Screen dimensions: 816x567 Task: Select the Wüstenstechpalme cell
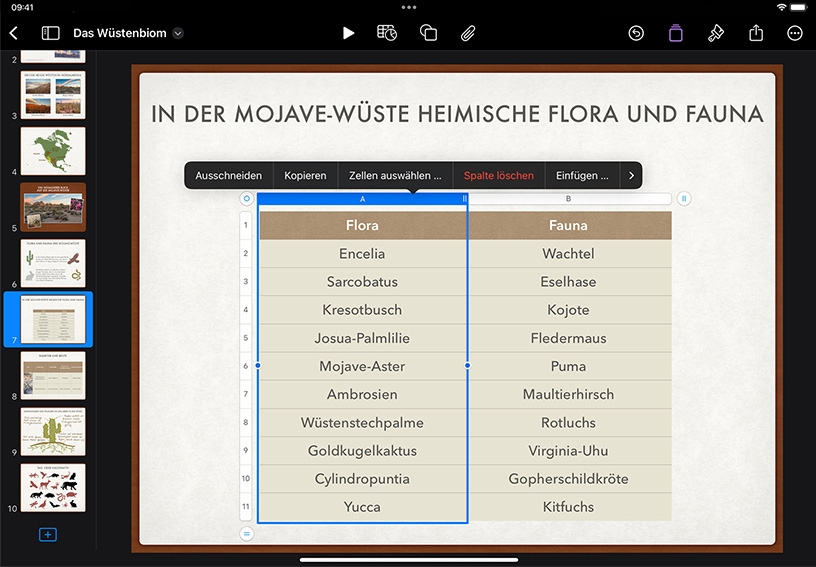coord(363,422)
